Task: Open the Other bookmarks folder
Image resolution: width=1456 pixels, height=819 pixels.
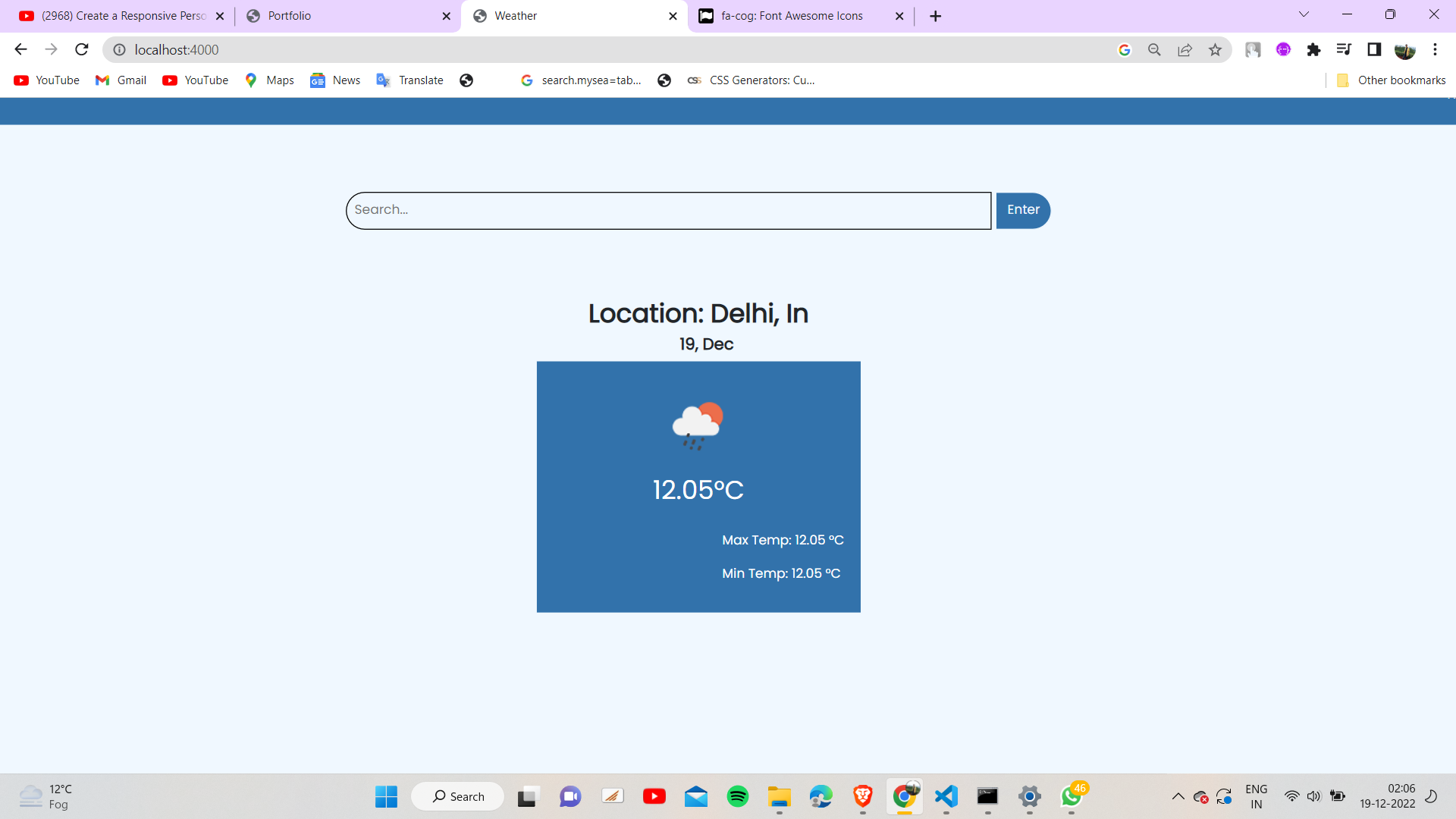Action: (x=1392, y=80)
